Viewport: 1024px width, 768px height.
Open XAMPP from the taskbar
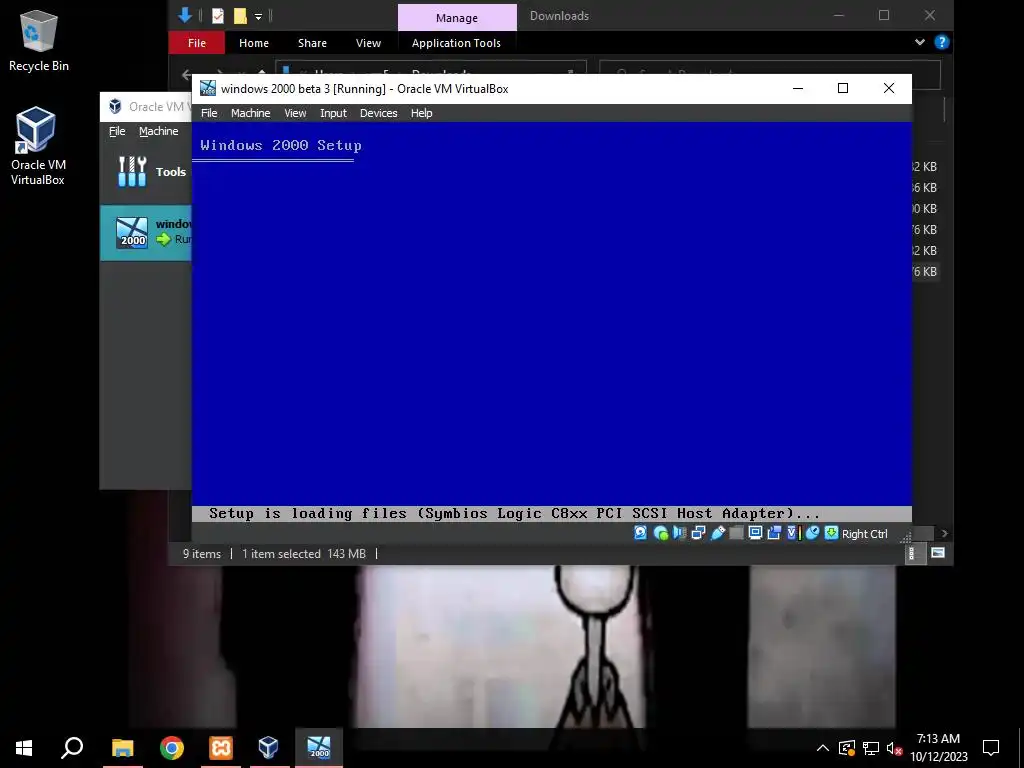tap(221, 748)
